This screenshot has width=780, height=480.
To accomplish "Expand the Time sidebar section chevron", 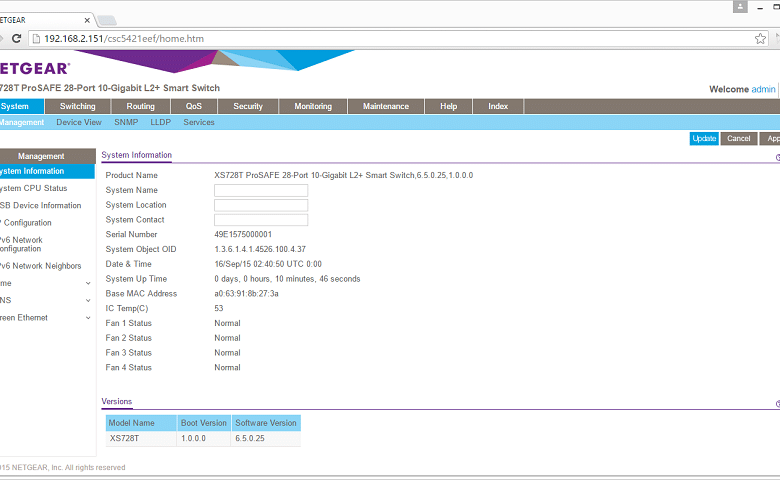I will 88,284.
